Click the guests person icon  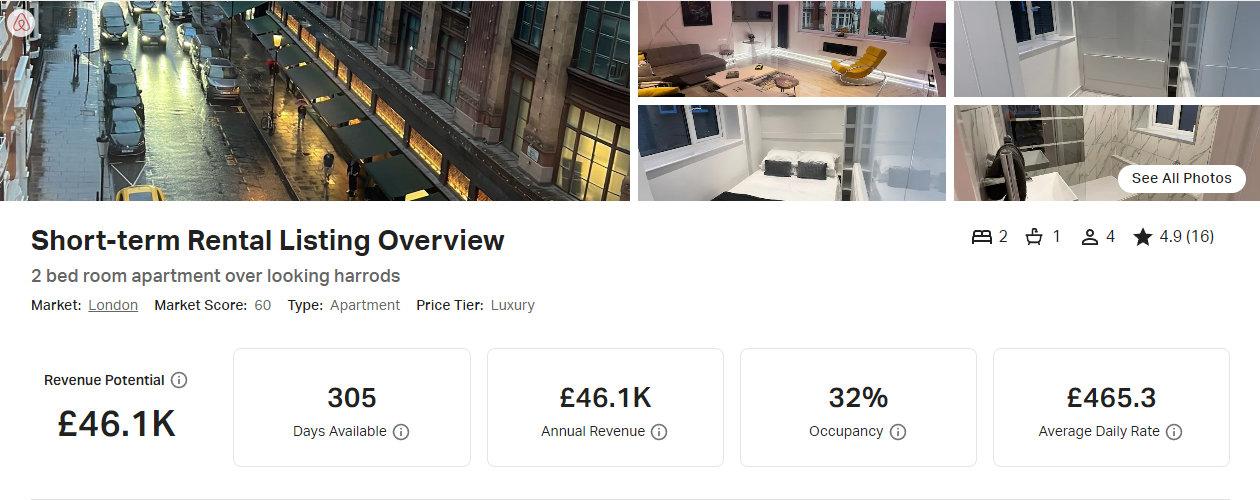click(x=1089, y=237)
